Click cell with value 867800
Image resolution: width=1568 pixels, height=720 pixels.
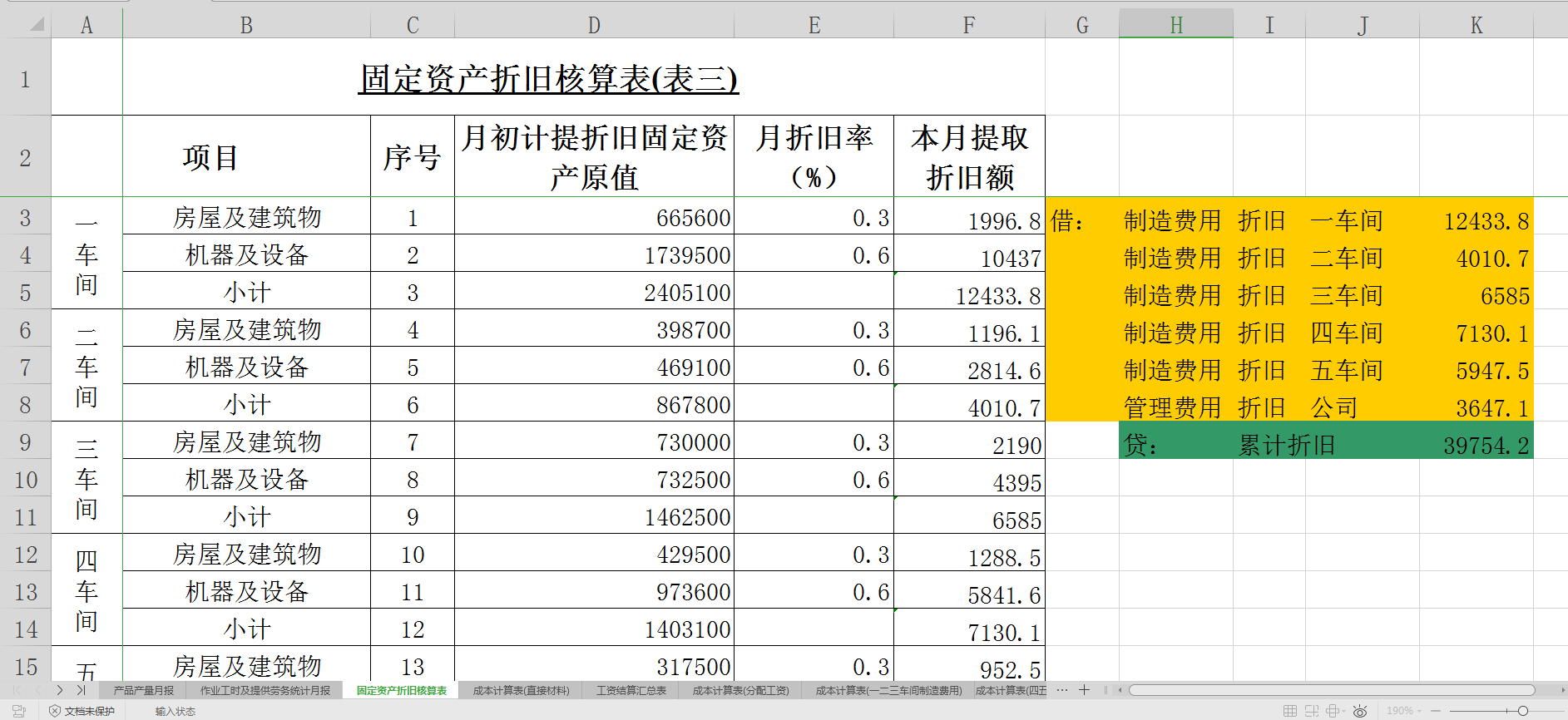click(594, 404)
